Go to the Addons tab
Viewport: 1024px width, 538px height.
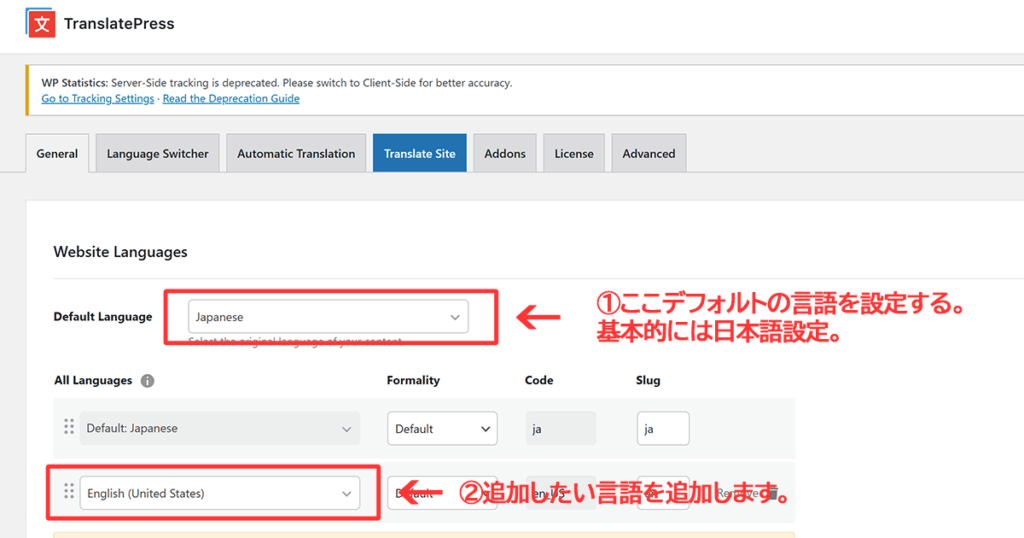505,154
